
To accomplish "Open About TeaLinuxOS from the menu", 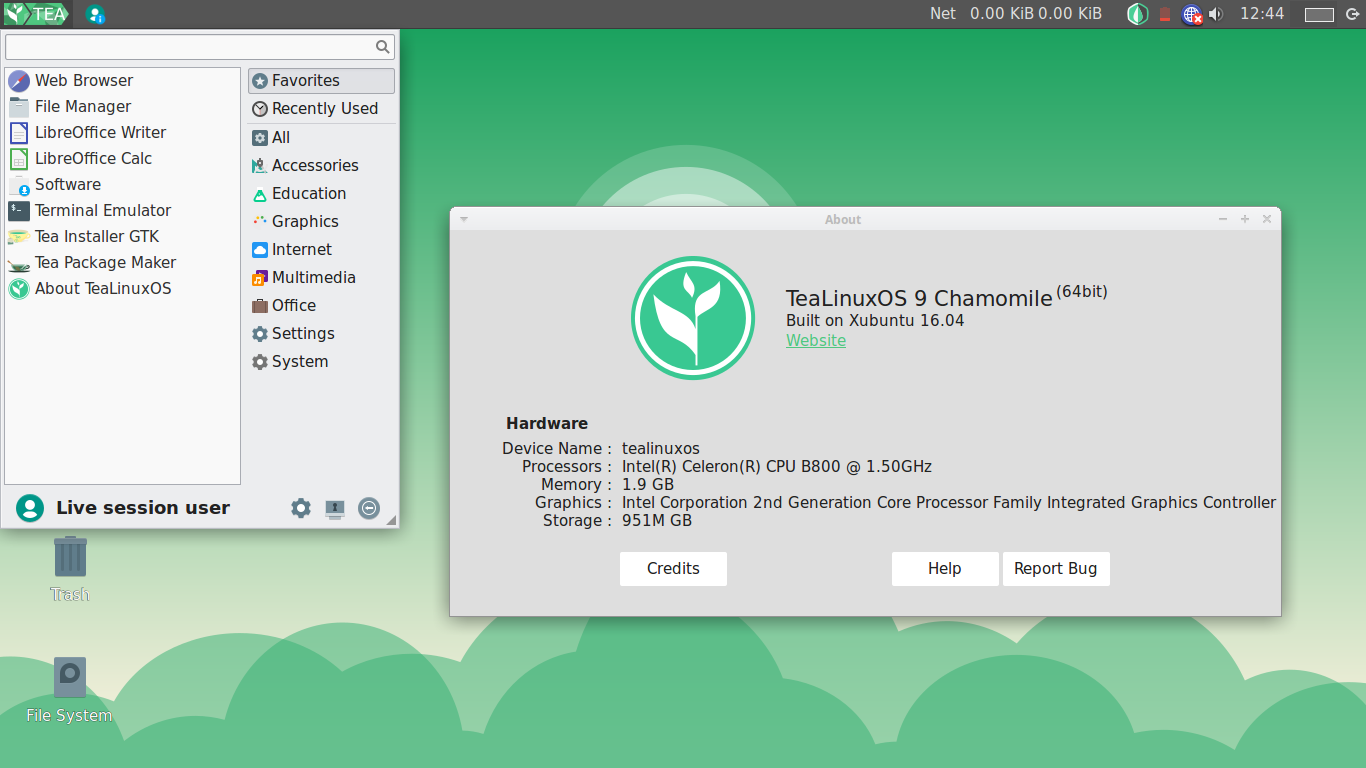I will (x=123, y=289).
